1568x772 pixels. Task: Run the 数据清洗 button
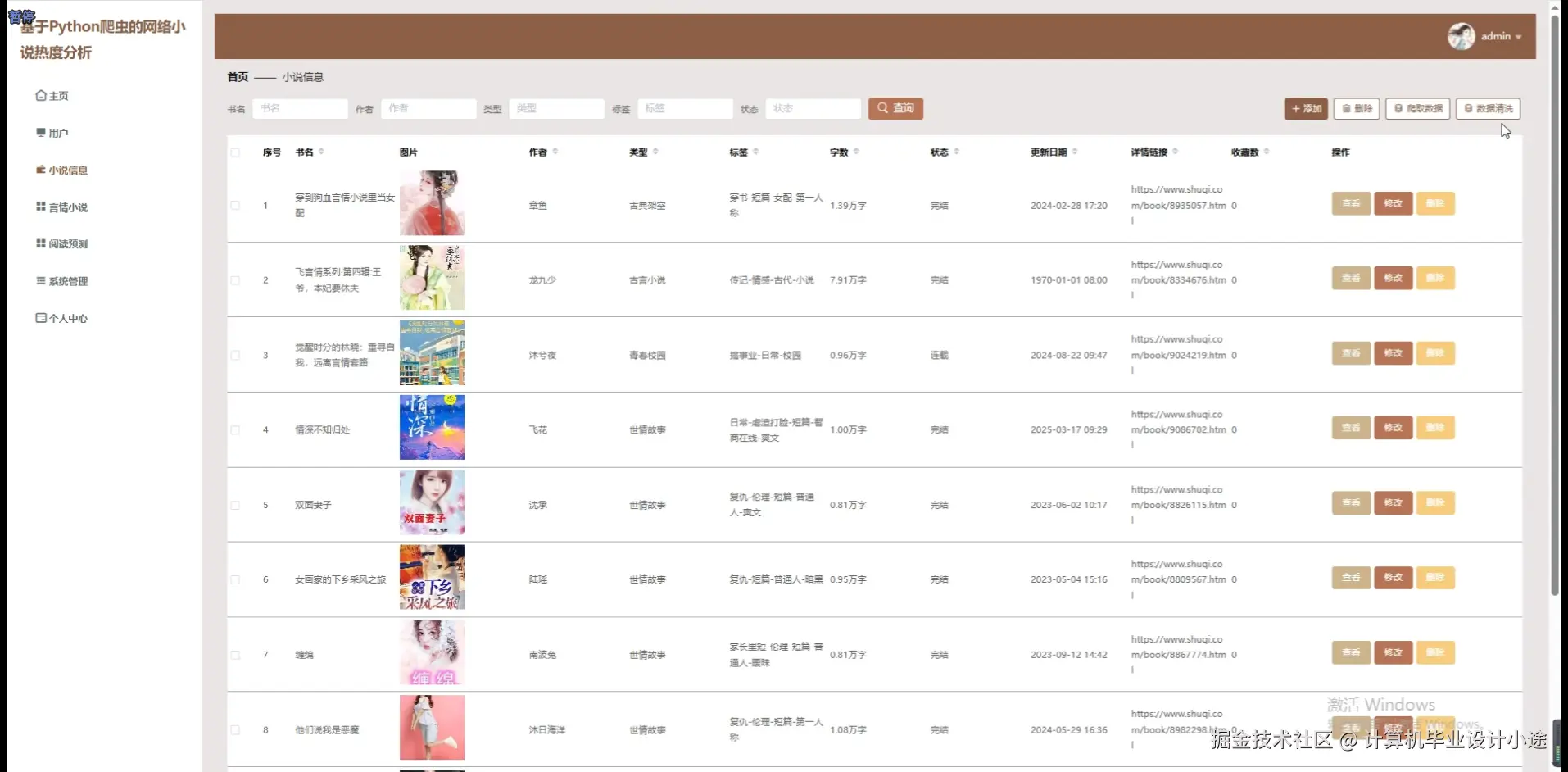(1488, 109)
